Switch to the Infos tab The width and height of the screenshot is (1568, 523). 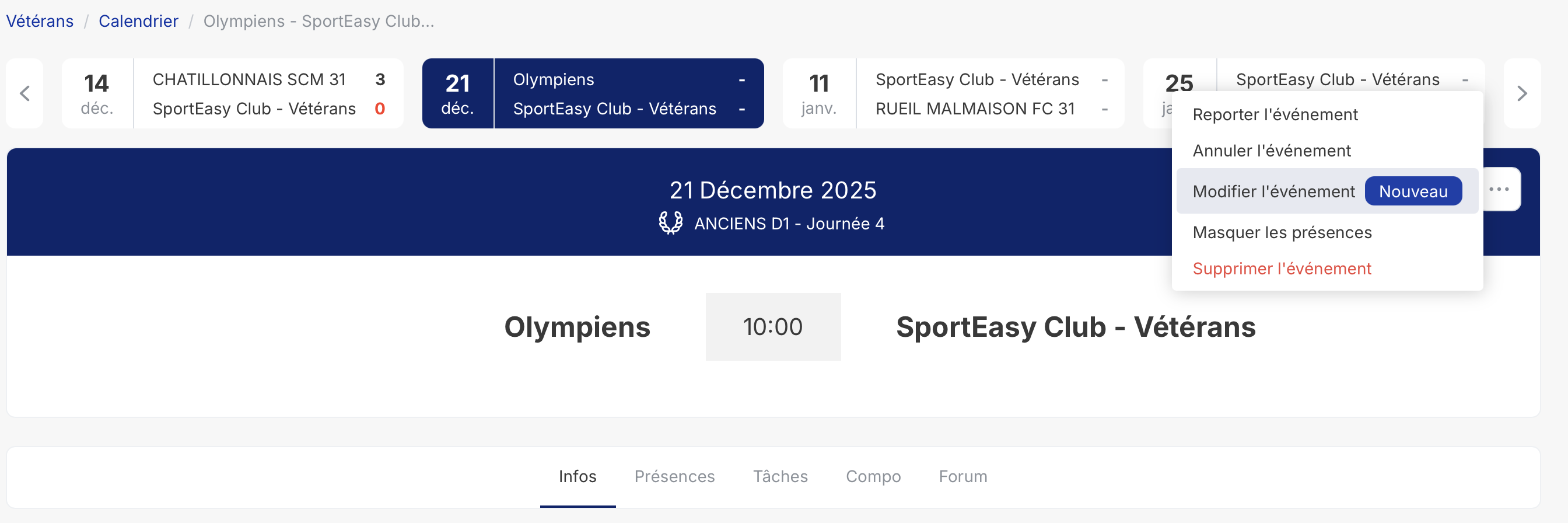coord(577,476)
